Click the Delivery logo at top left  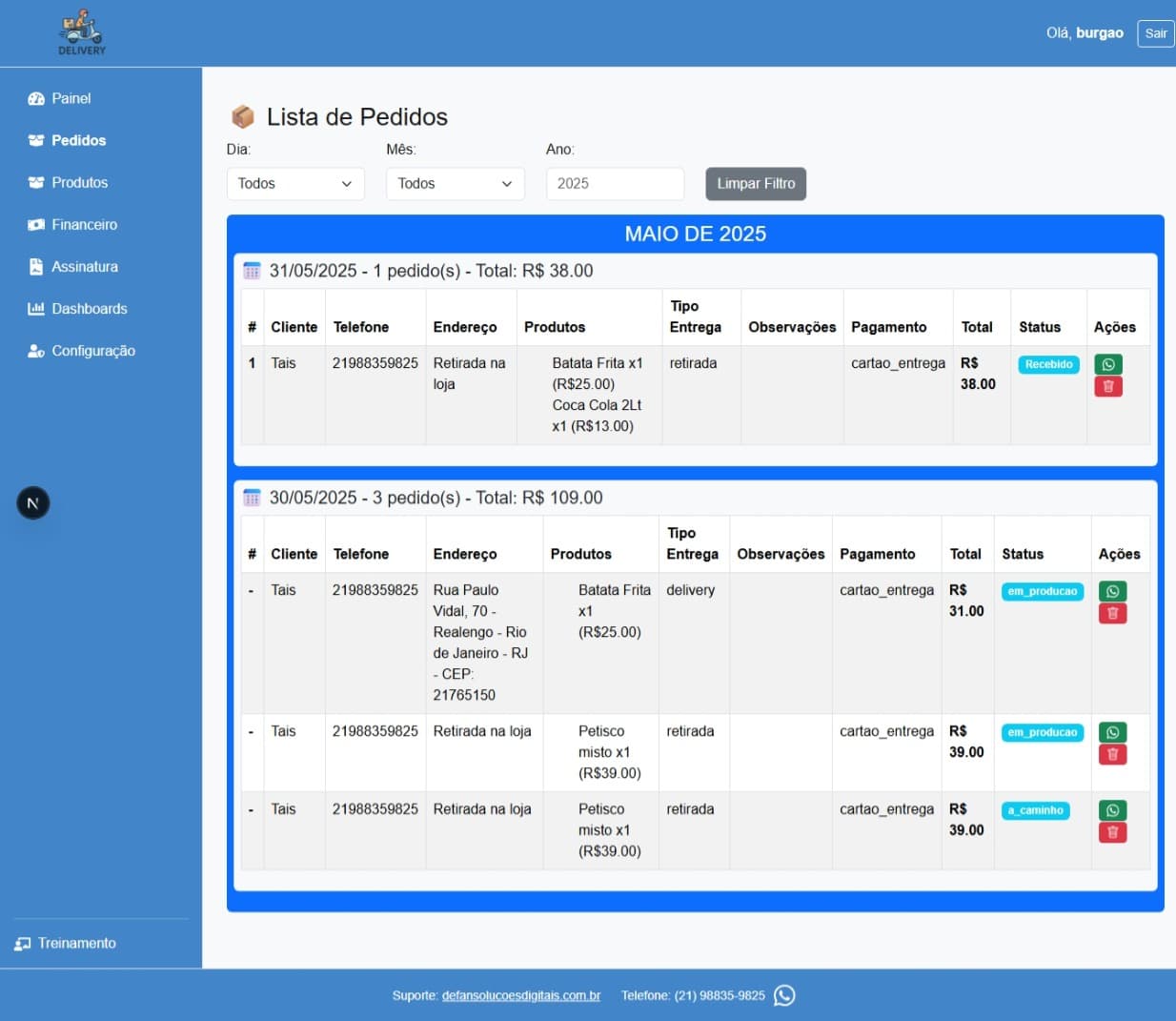pos(82,33)
